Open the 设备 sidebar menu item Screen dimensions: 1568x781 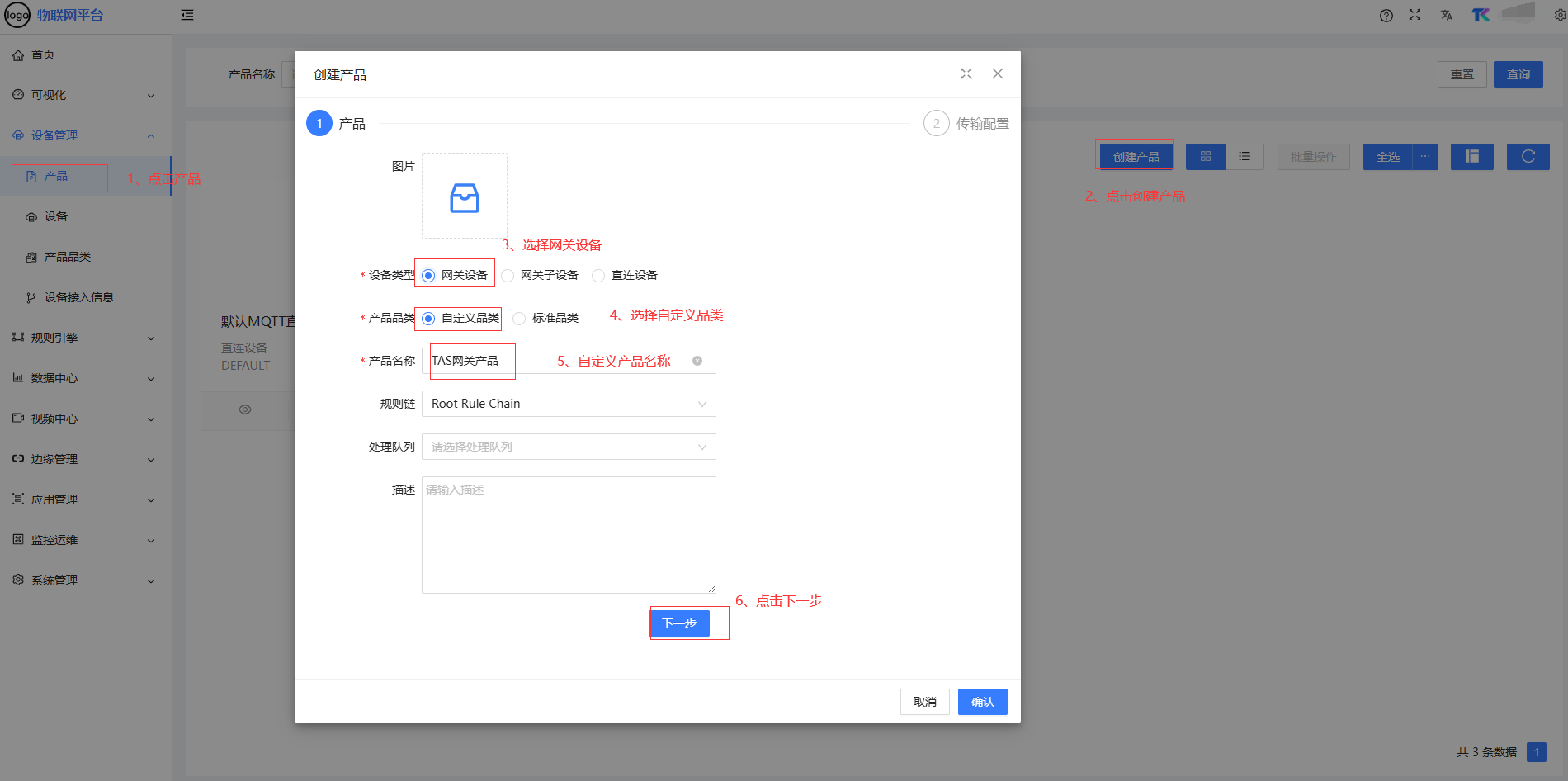click(x=56, y=216)
